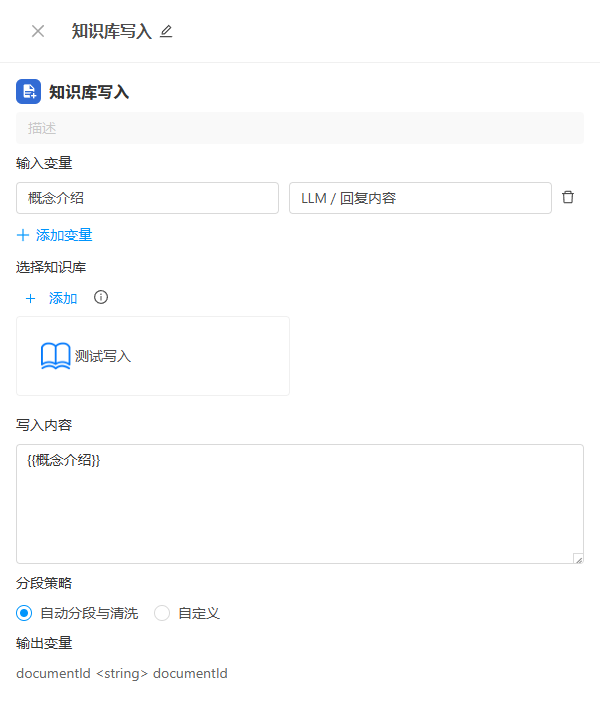This screenshot has width=600, height=703.
Task: Click the 概念介绍 variable name field
Action: coord(147,198)
